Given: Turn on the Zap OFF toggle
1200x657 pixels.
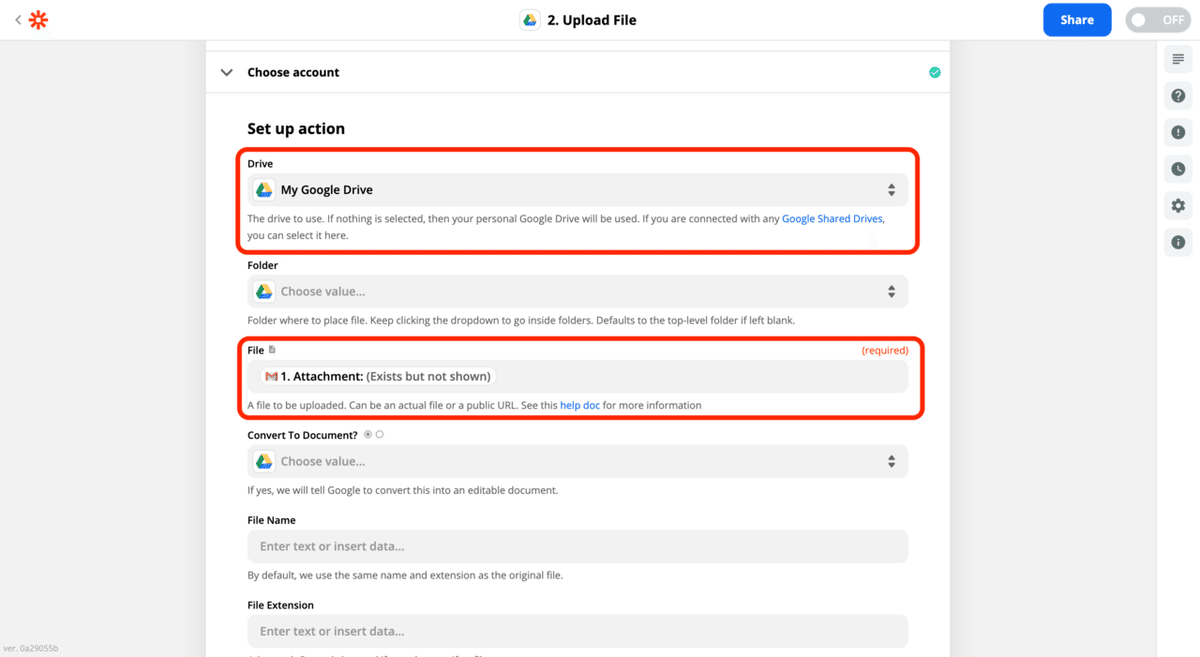Looking at the screenshot, I should coord(1157,20).
